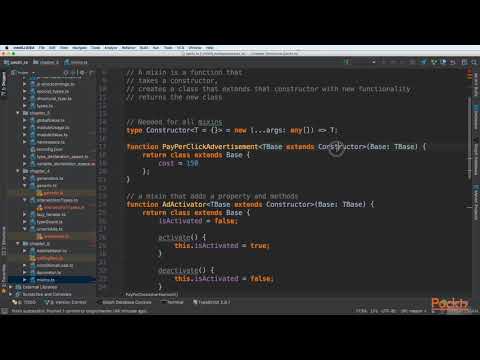This screenshot has height=360, width=480.
Task: Expand Scratches and Consoles node
Action: pyautogui.click(x=11, y=294)
